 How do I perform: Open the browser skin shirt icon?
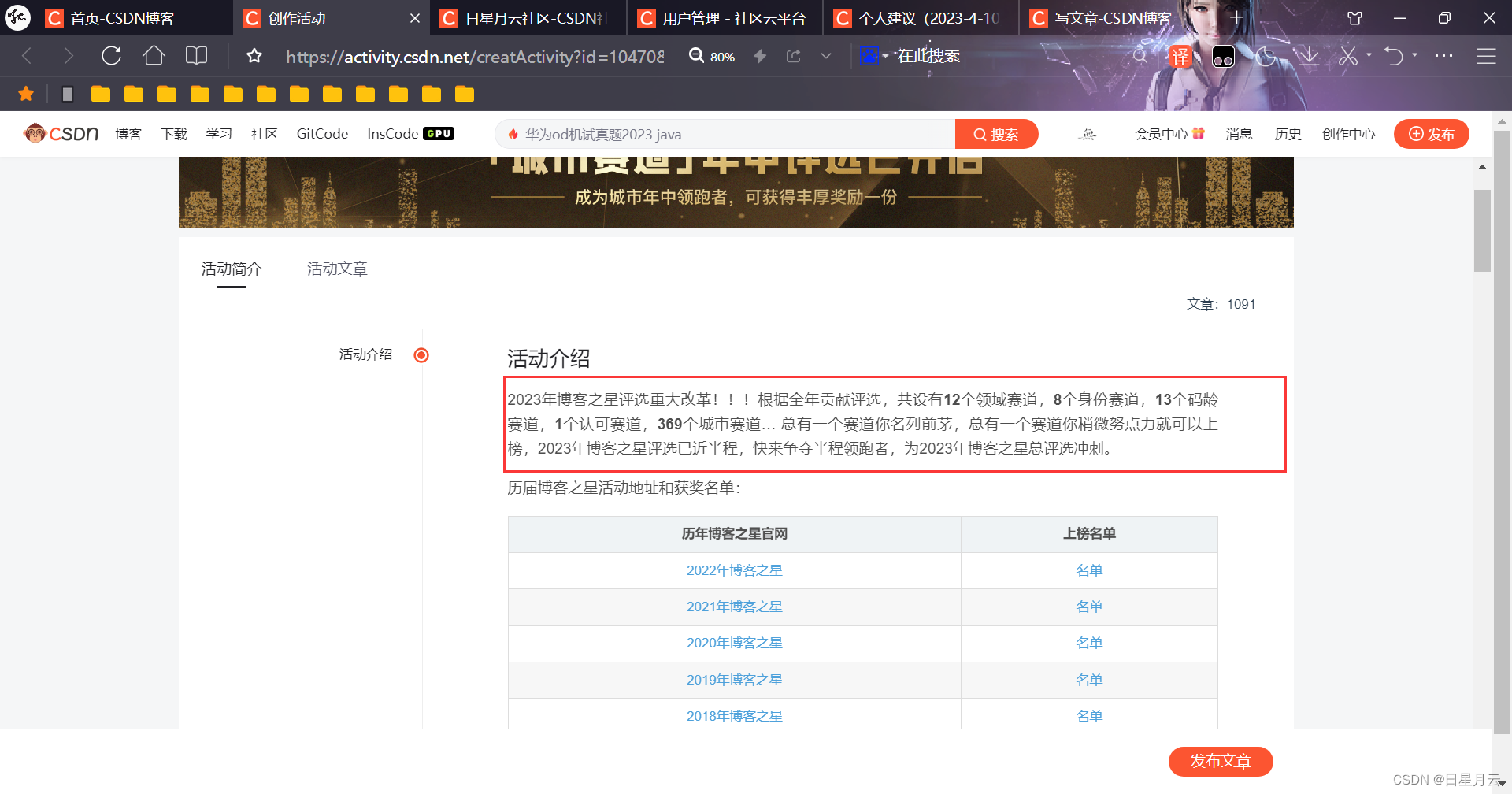pos(1355,17)
